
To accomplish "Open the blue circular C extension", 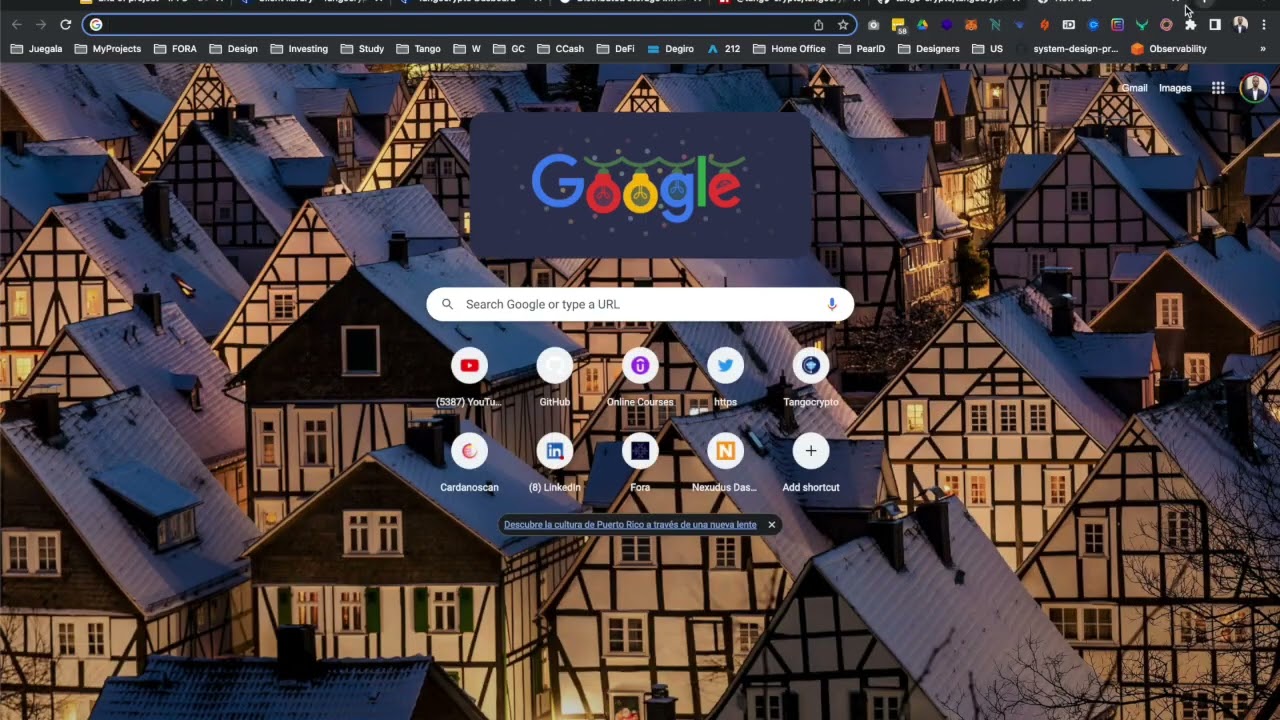I will coord(1093,24).
